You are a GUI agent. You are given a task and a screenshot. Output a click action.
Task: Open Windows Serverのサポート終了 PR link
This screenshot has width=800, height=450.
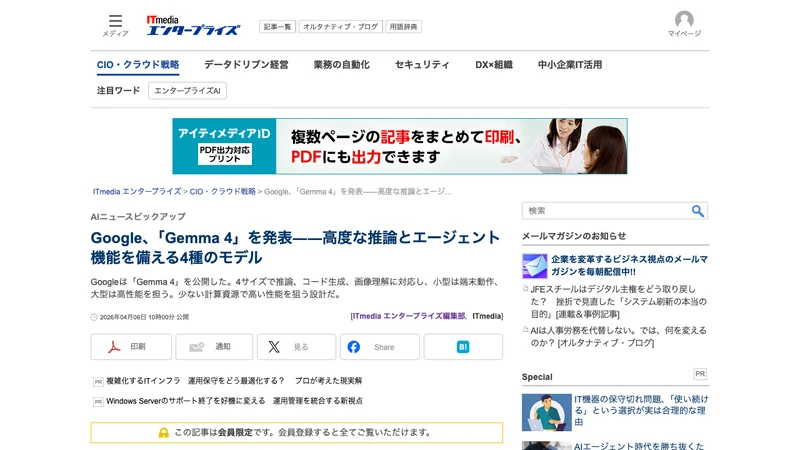pos(235,401)
